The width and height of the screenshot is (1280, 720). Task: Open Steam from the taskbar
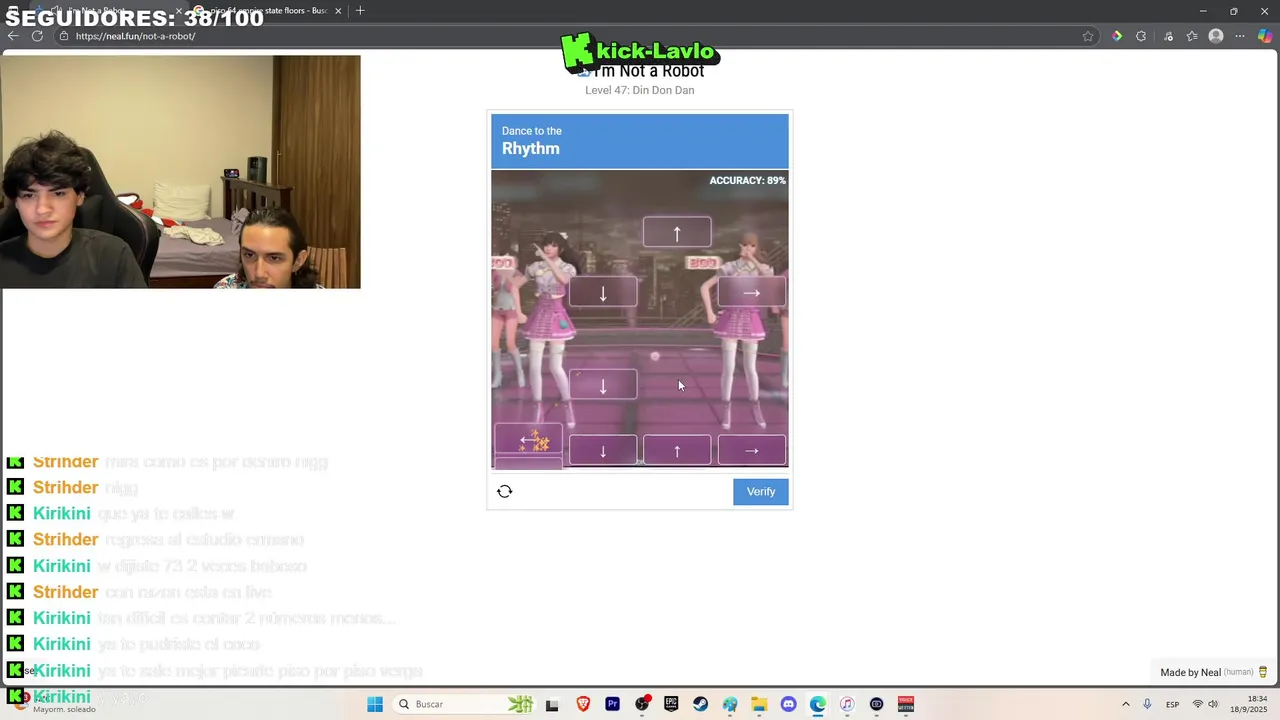tap(700, 704)
